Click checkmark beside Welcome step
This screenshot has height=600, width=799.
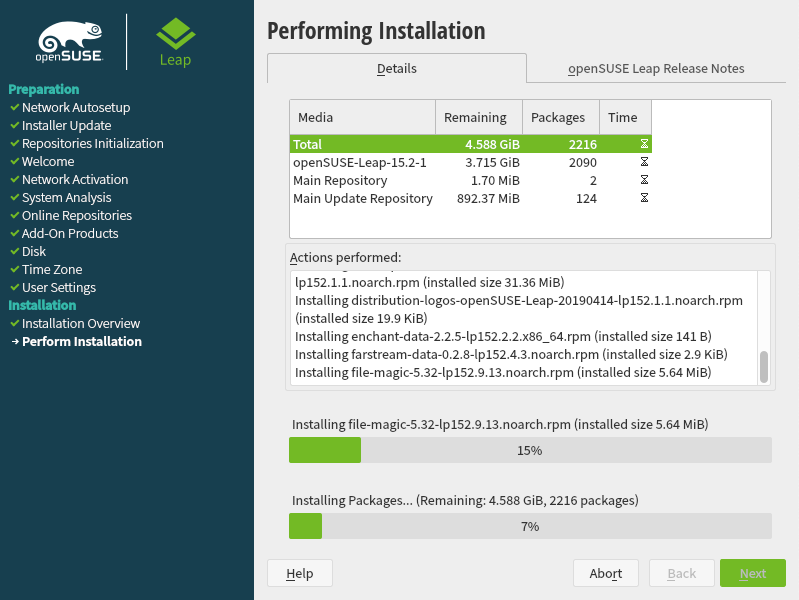pos(15,161)
